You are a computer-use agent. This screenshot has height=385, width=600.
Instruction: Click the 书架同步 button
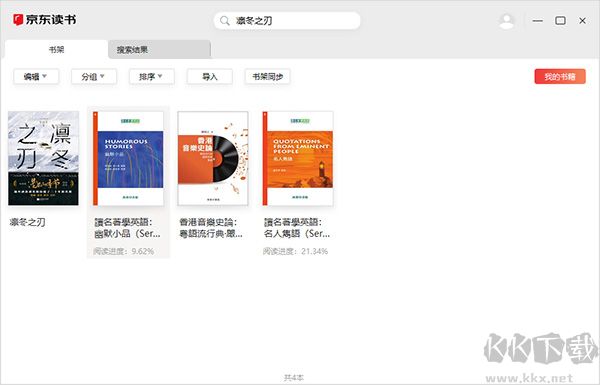point(267,77)
